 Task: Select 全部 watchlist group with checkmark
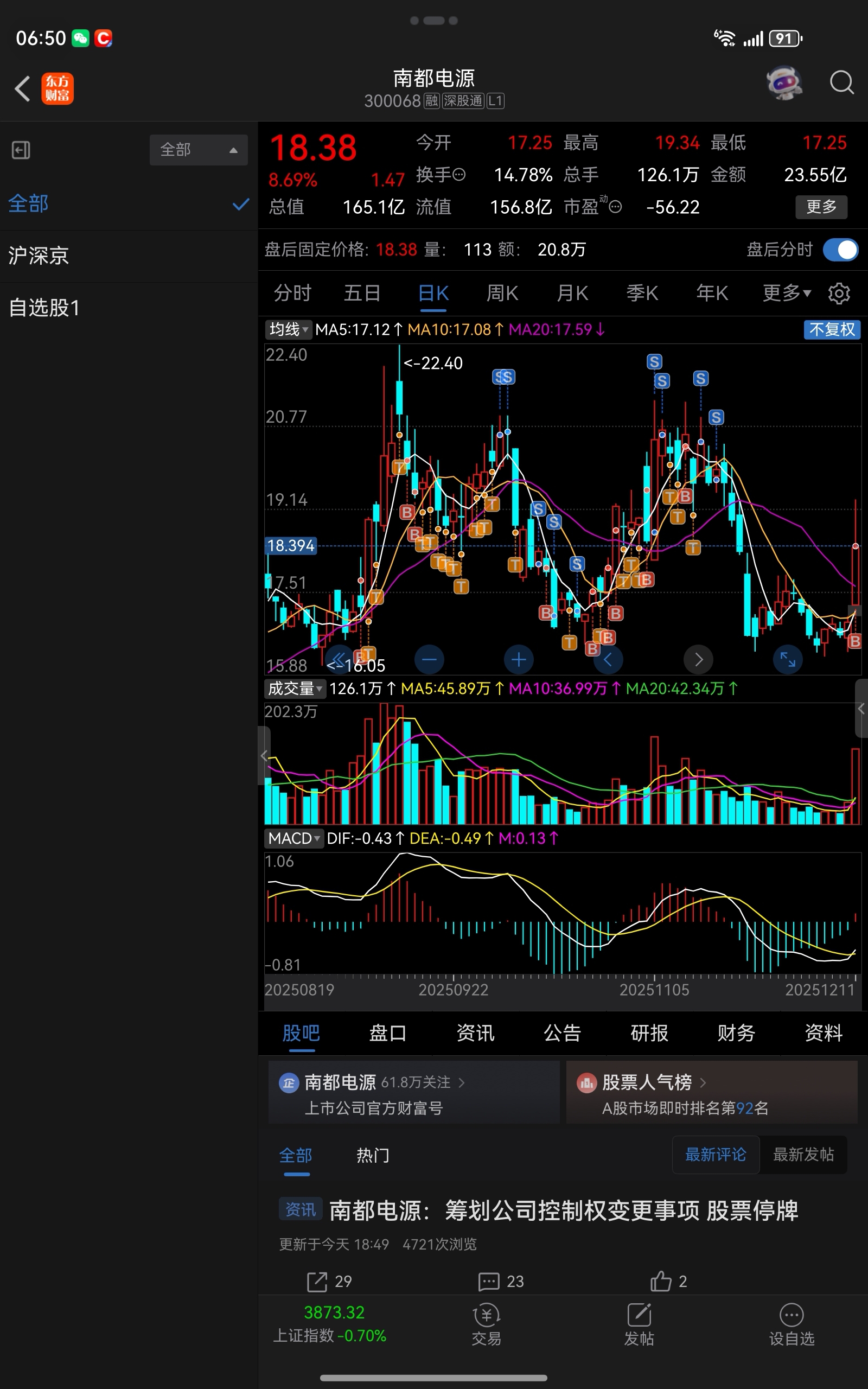(129, 205)
